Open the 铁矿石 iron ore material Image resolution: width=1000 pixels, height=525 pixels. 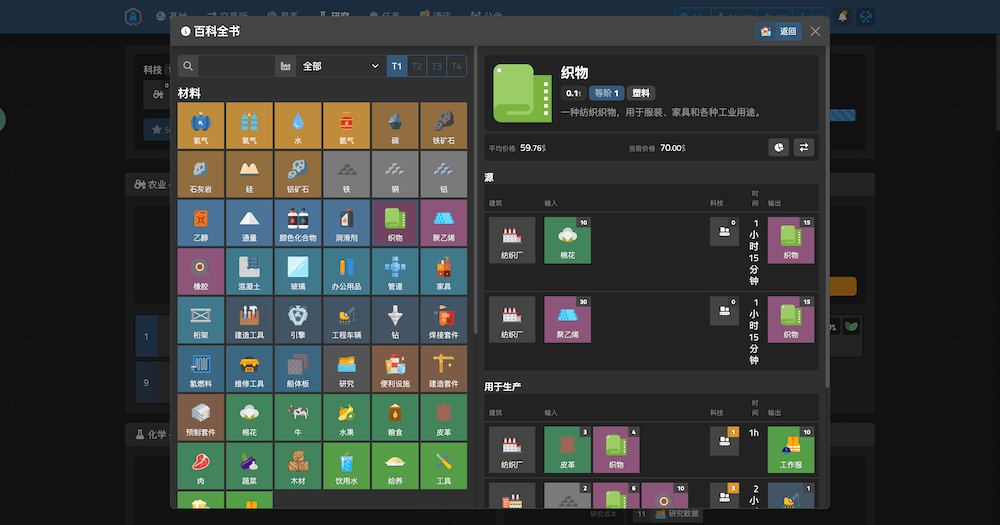[x=443, y=125]
